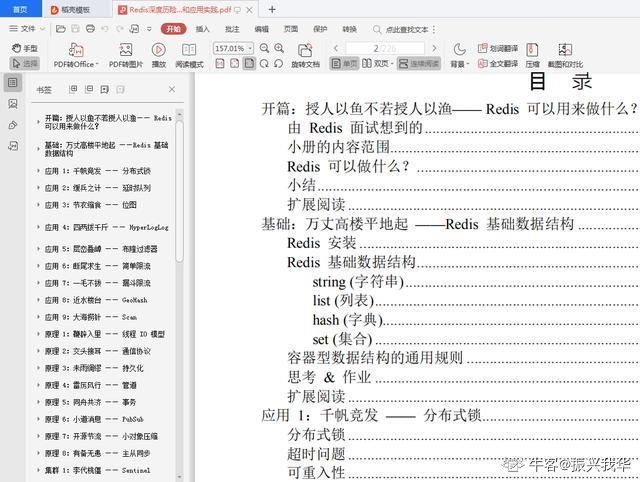Switch to the 编辑 tab

(261, 29)
